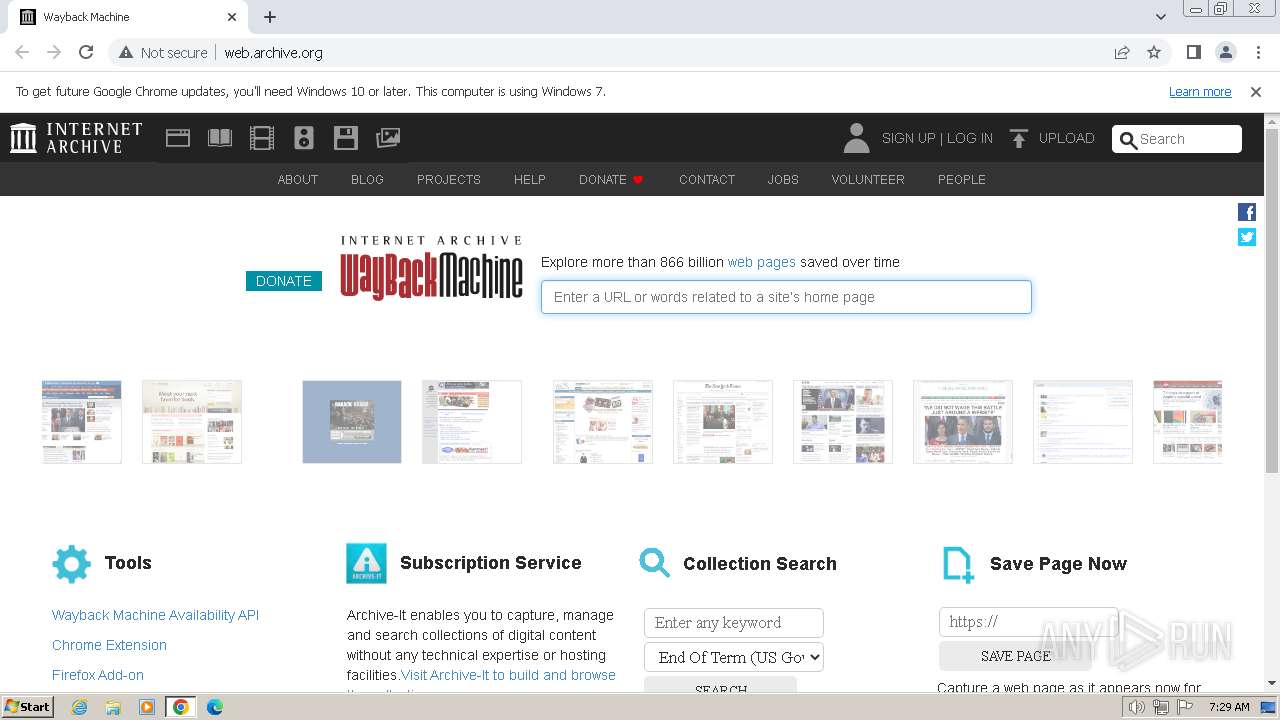This screenshot has height=720, width=1280.
Task: Open the Windows Start menu
Action: [27, 707]
